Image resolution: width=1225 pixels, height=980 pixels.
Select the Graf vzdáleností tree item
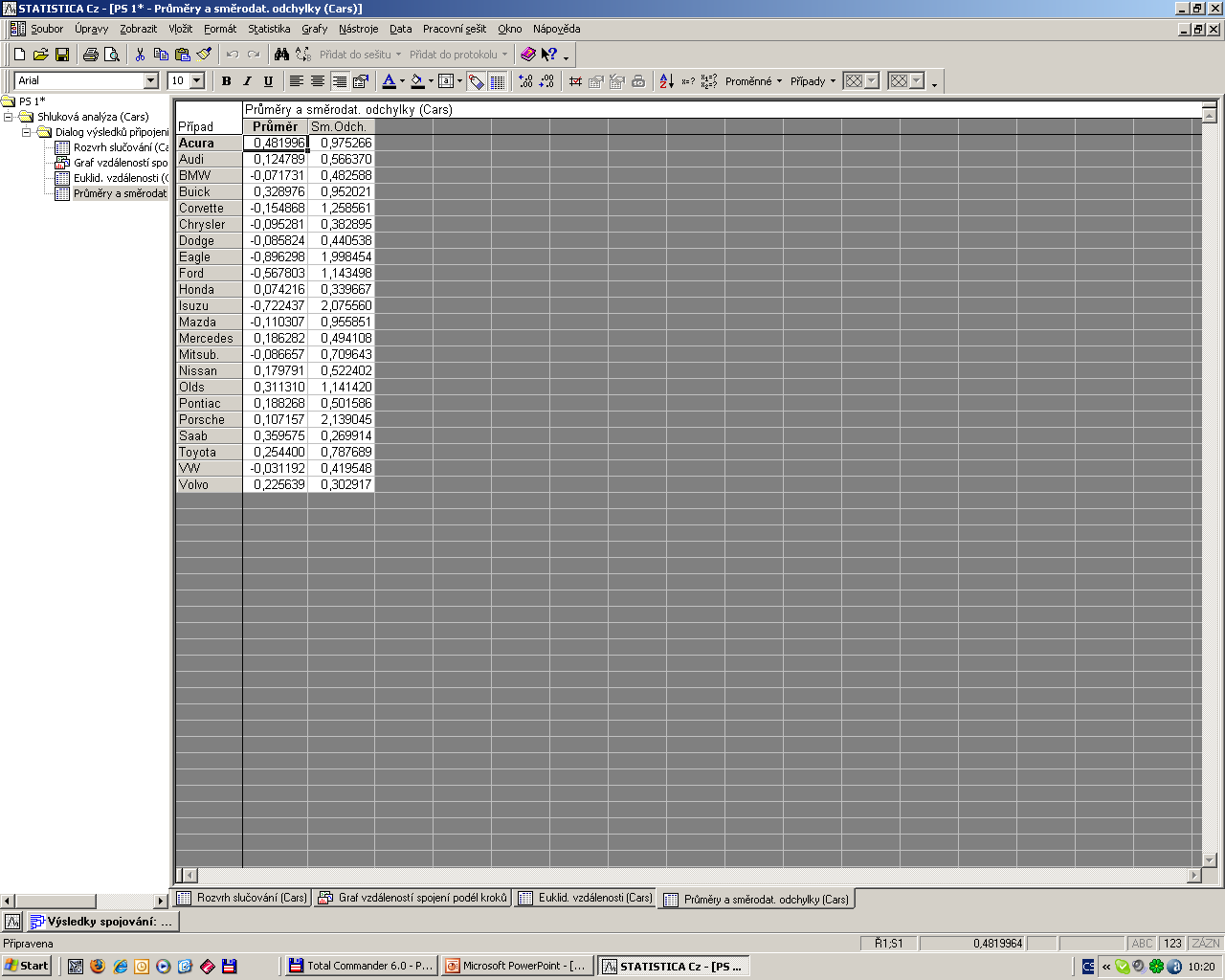pos(111,163)
